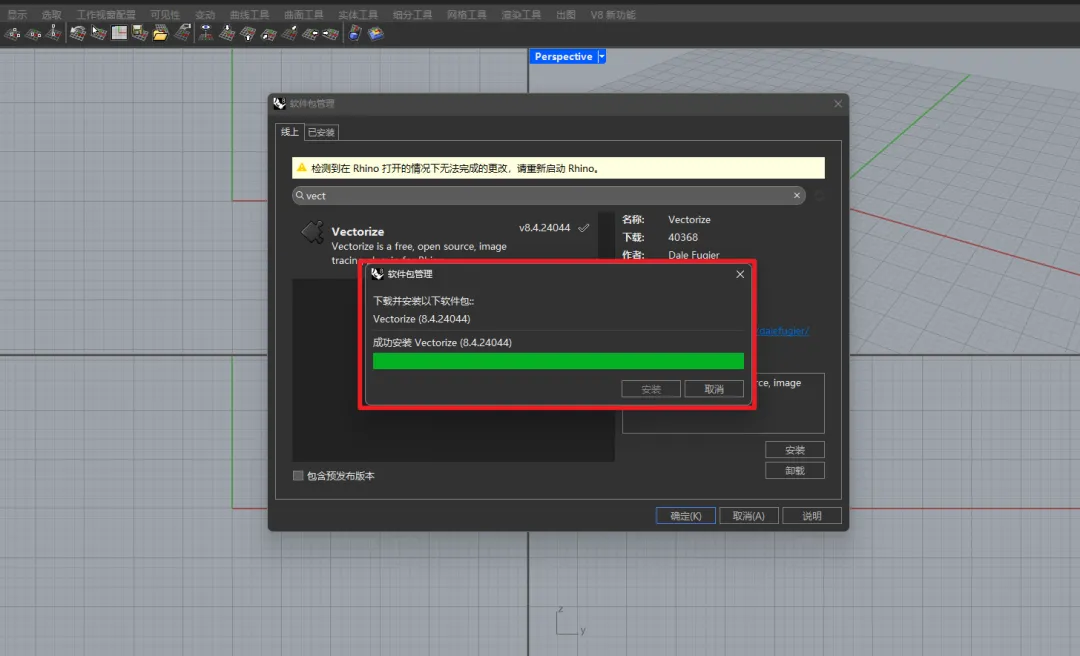Confirm with the 确定(K) button
The image size is (1080, 656).
point(685,515)
